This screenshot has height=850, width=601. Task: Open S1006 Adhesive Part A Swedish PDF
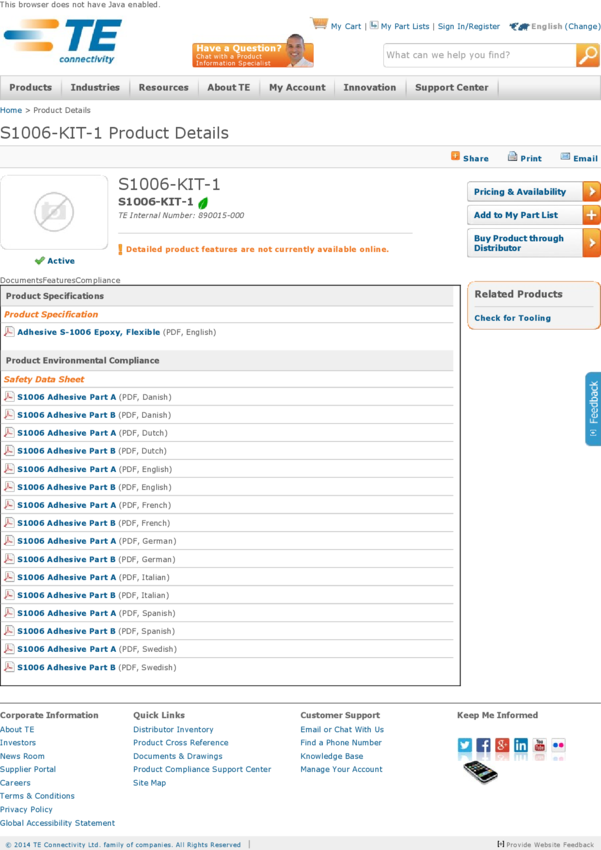pos(66,649)
